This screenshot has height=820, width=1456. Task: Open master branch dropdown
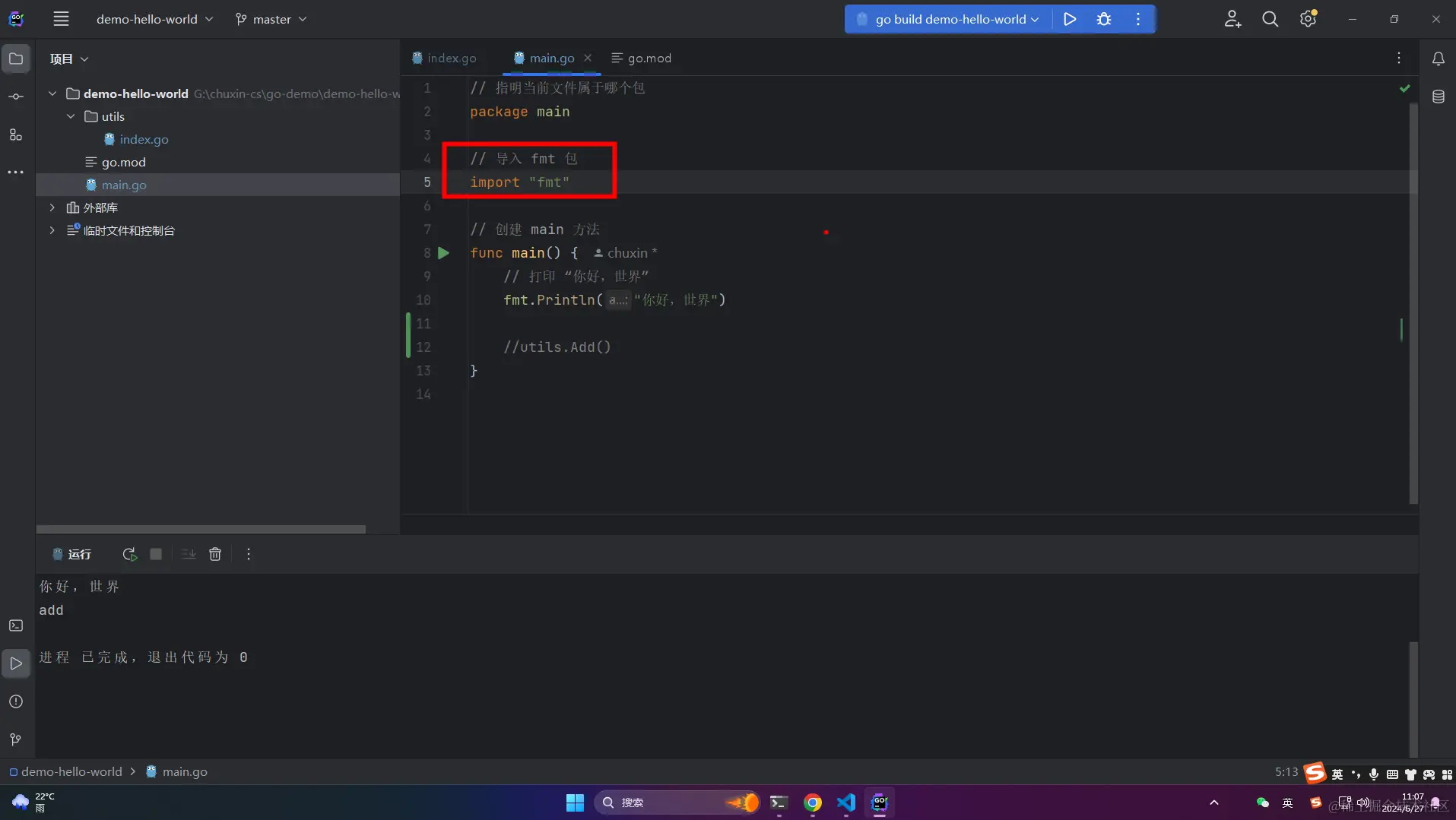271,19
